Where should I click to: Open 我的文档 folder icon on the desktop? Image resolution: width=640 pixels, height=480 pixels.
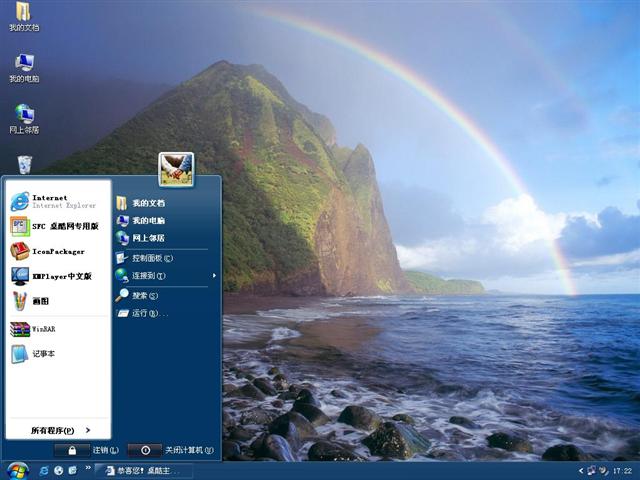coord(24,17)
